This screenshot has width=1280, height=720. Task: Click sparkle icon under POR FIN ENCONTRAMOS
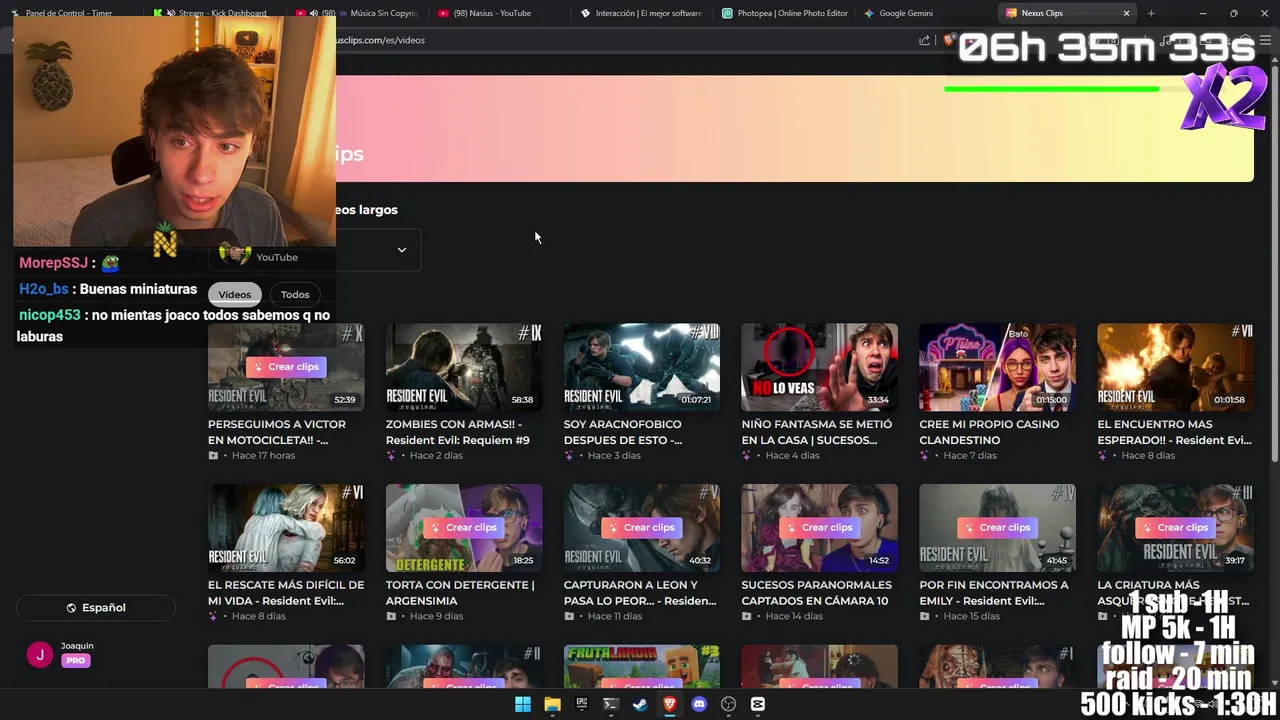pyautogui.click(x=925, y=617)
